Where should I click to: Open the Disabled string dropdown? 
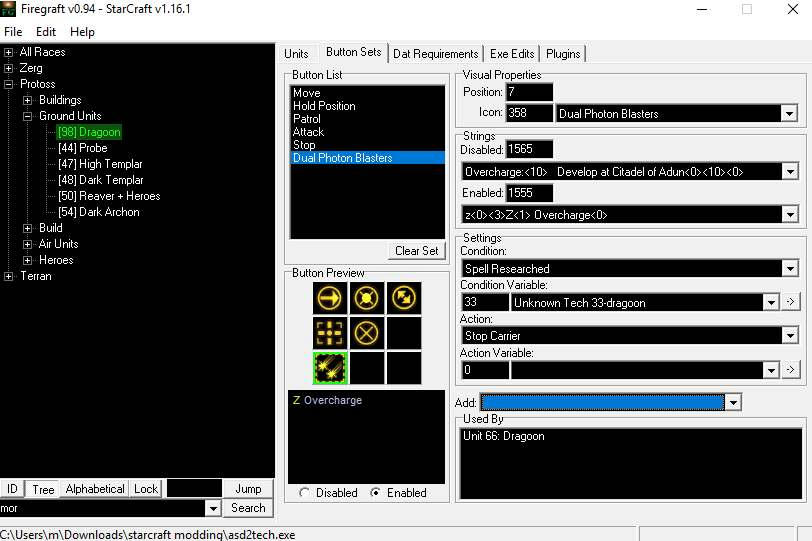tap(790, 172)
